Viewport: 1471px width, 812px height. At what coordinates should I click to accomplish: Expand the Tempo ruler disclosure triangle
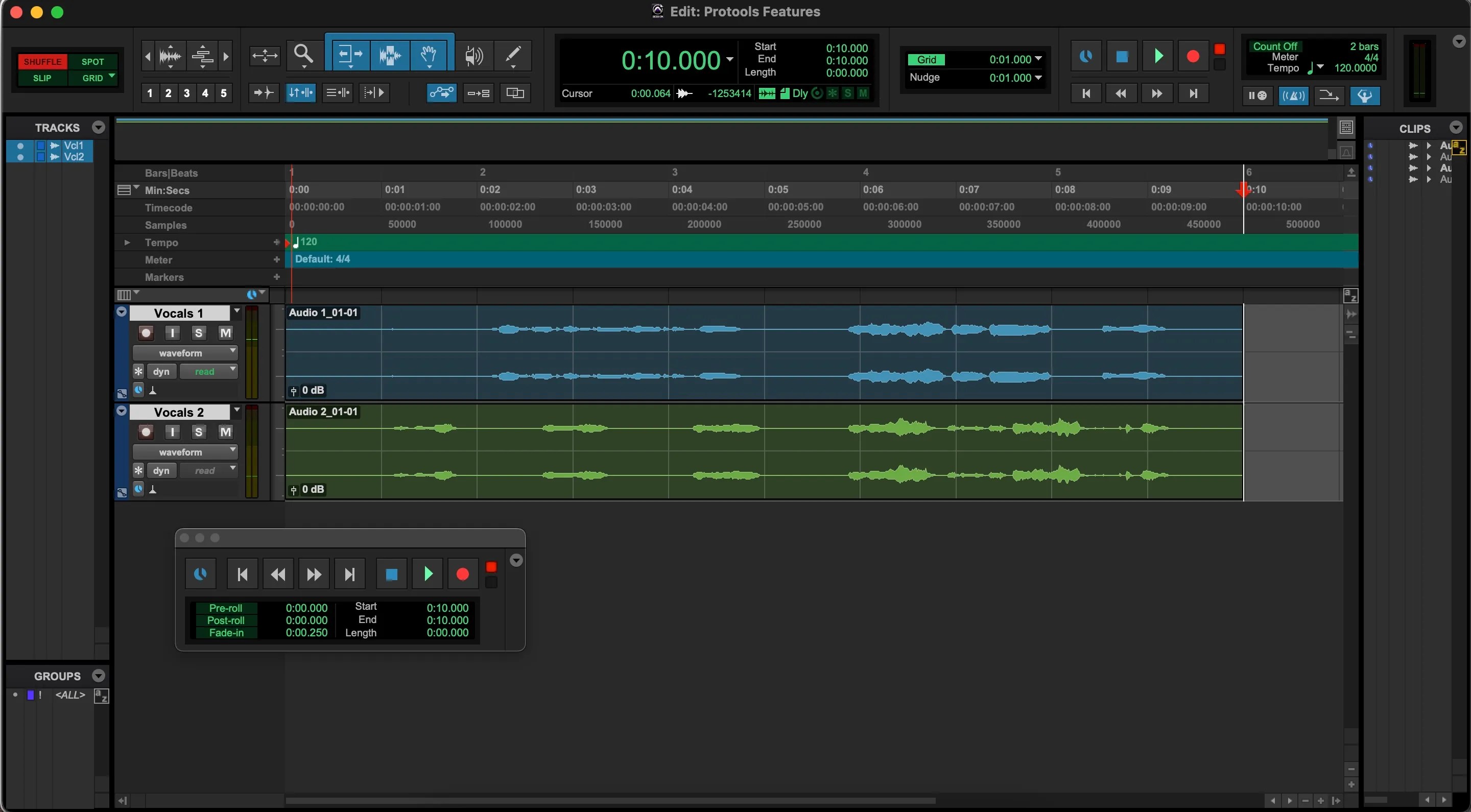(127, 243)
